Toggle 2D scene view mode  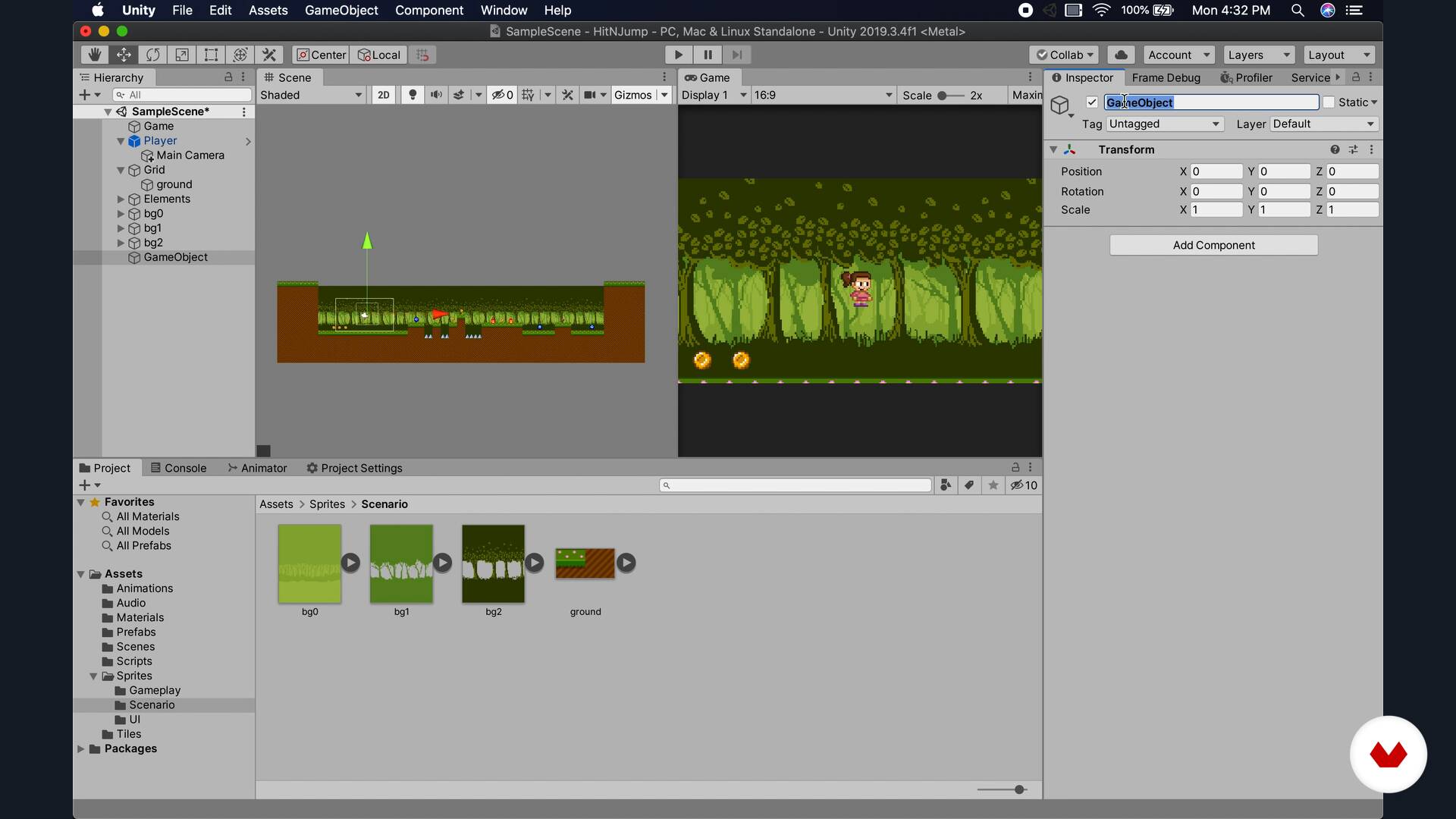coord(384,95)
